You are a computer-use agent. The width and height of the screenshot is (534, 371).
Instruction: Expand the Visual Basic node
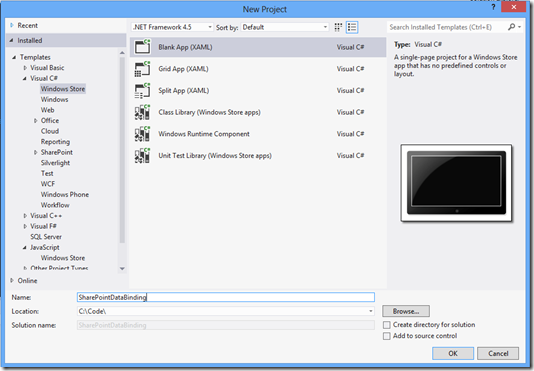tap(25, 68)
